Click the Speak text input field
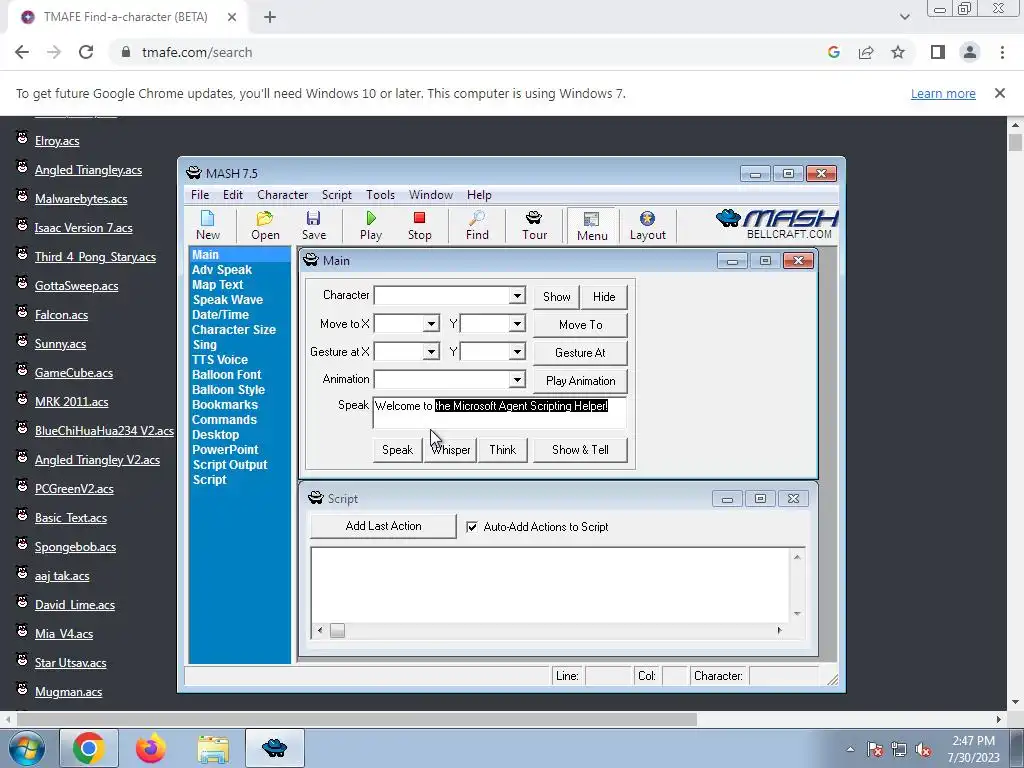Viewport: 1024px width, 768px height. pos(500,413)
